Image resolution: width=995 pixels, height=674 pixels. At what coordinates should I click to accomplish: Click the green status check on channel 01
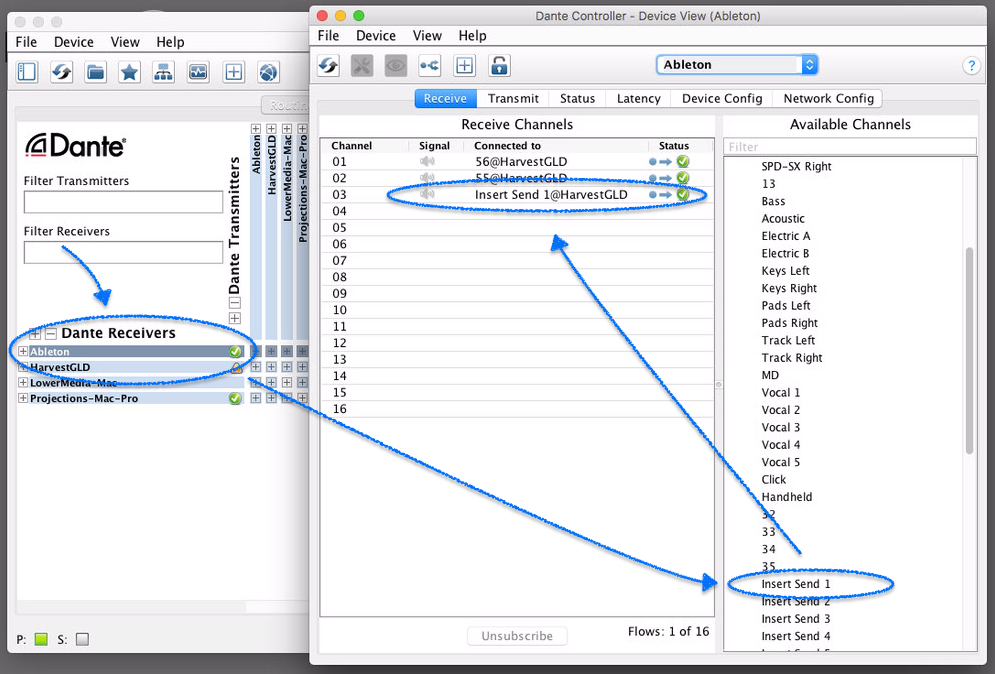click(683, 161)
